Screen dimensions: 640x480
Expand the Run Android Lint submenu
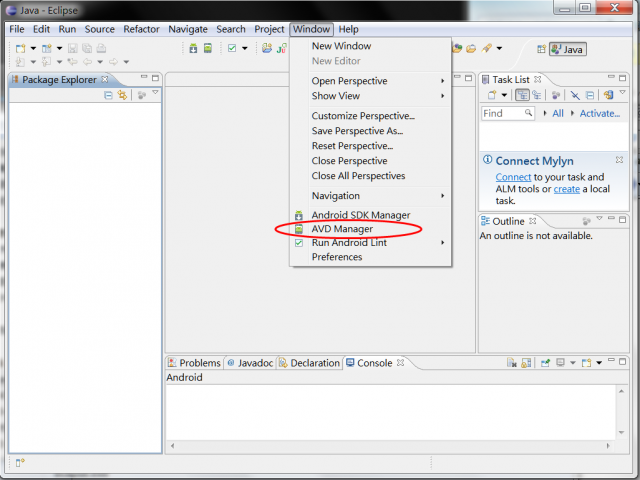(x=371, y=243)
